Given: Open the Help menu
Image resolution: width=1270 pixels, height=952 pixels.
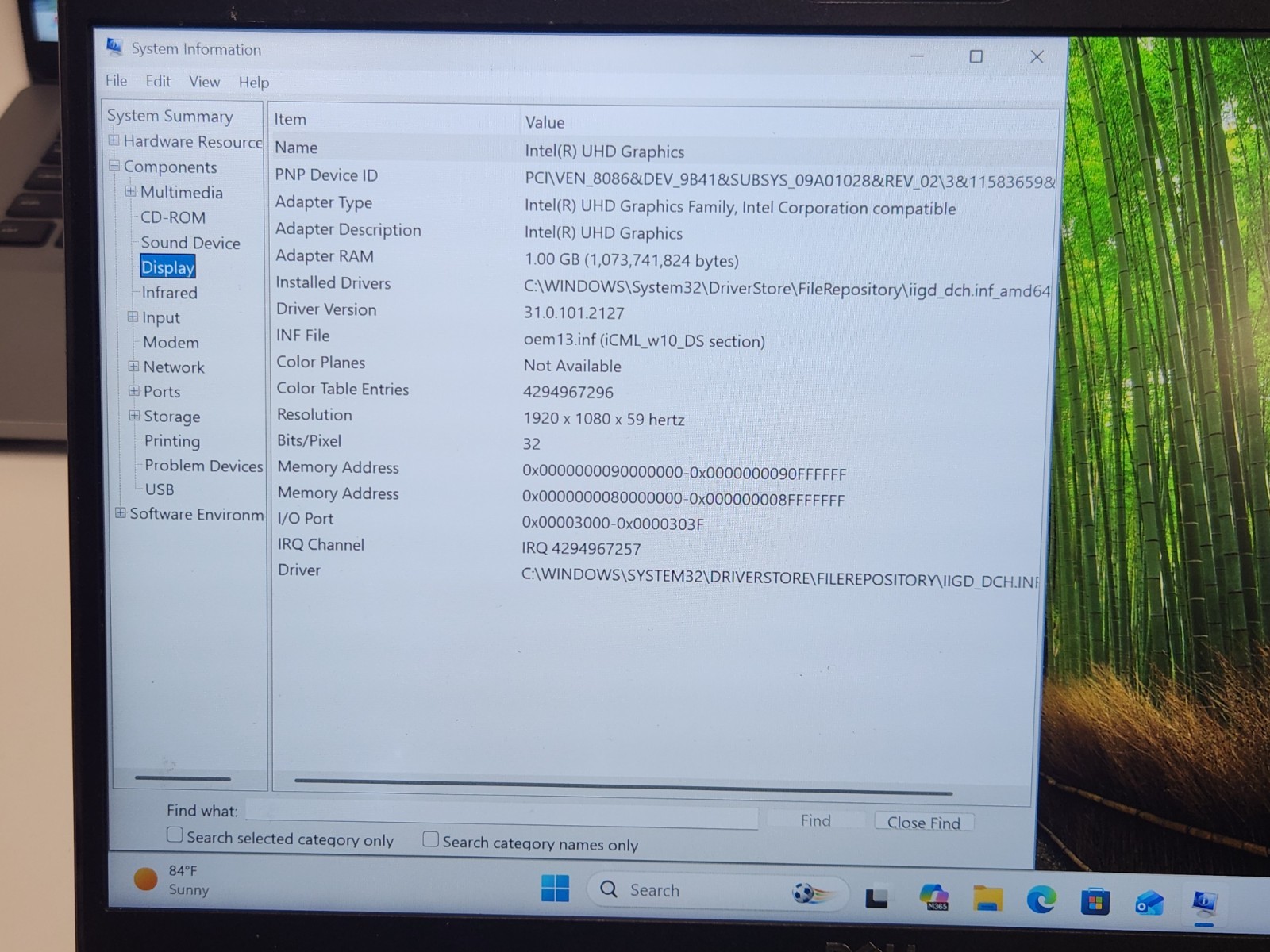Looking at the screenshot, I should [x=254, y=83].
